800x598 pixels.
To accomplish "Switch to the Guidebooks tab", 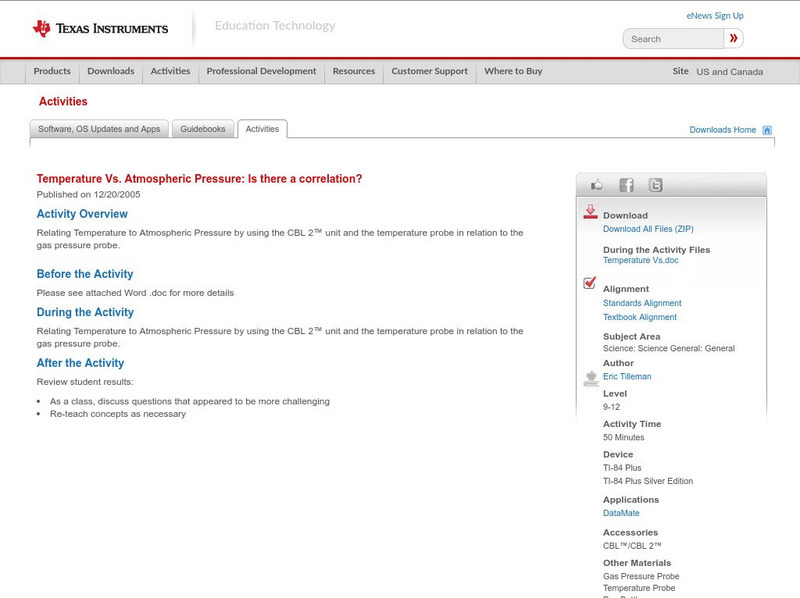I will 203,129.
